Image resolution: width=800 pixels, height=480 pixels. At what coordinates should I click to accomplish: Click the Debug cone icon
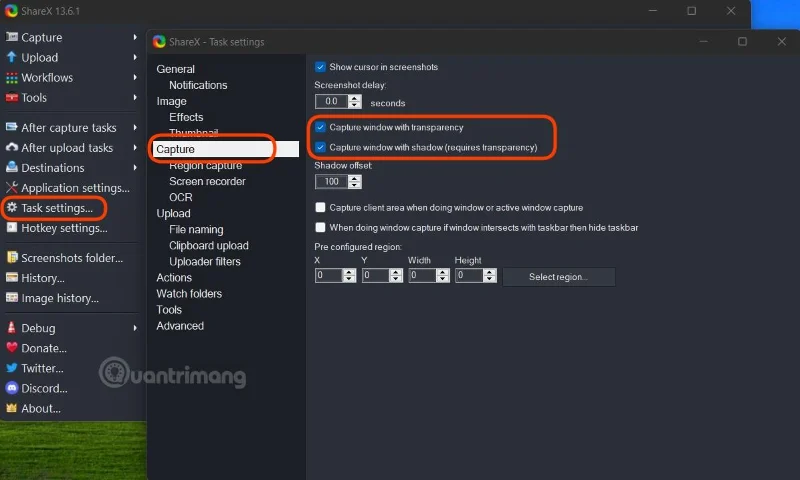pyautogui.click(x=11, y=328)
